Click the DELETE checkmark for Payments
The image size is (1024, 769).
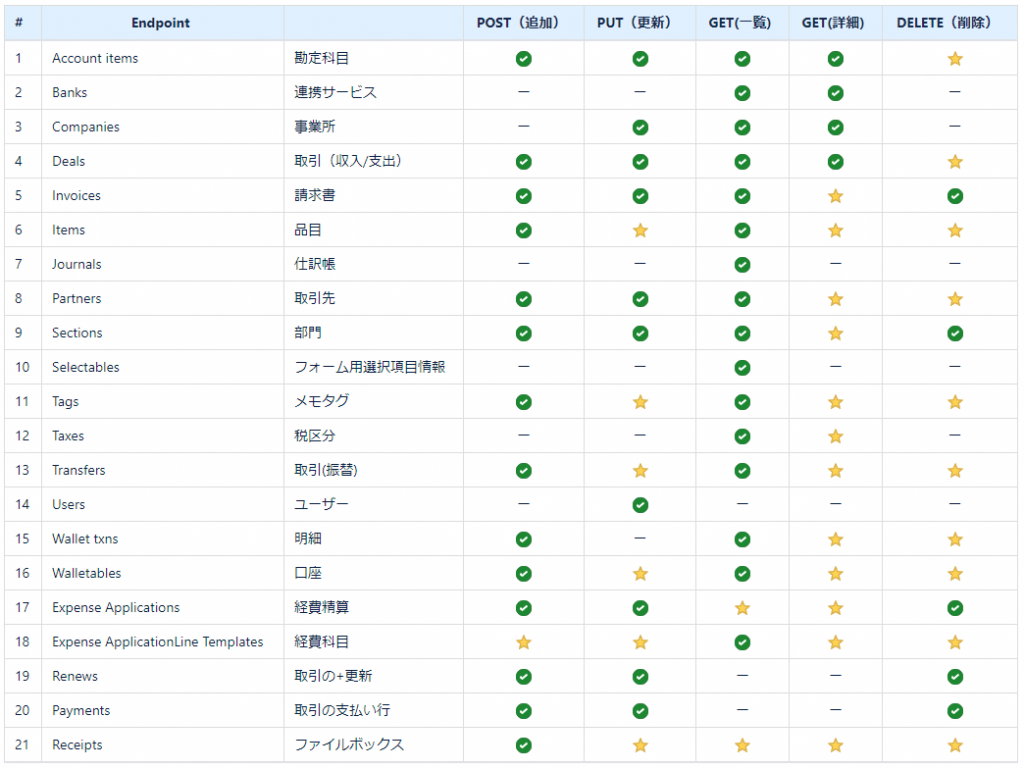pos(955,710)
